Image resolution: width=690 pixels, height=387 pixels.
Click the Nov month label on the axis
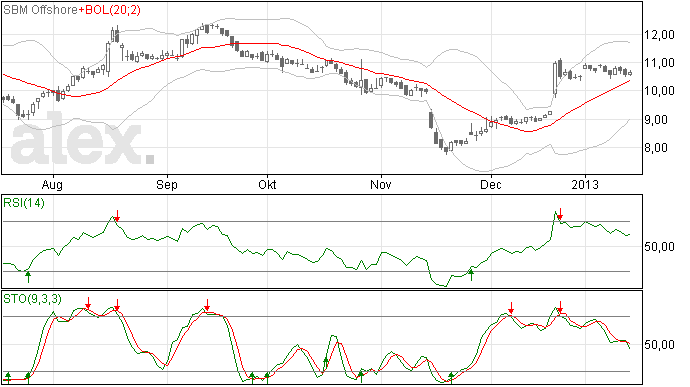(380, 184)
